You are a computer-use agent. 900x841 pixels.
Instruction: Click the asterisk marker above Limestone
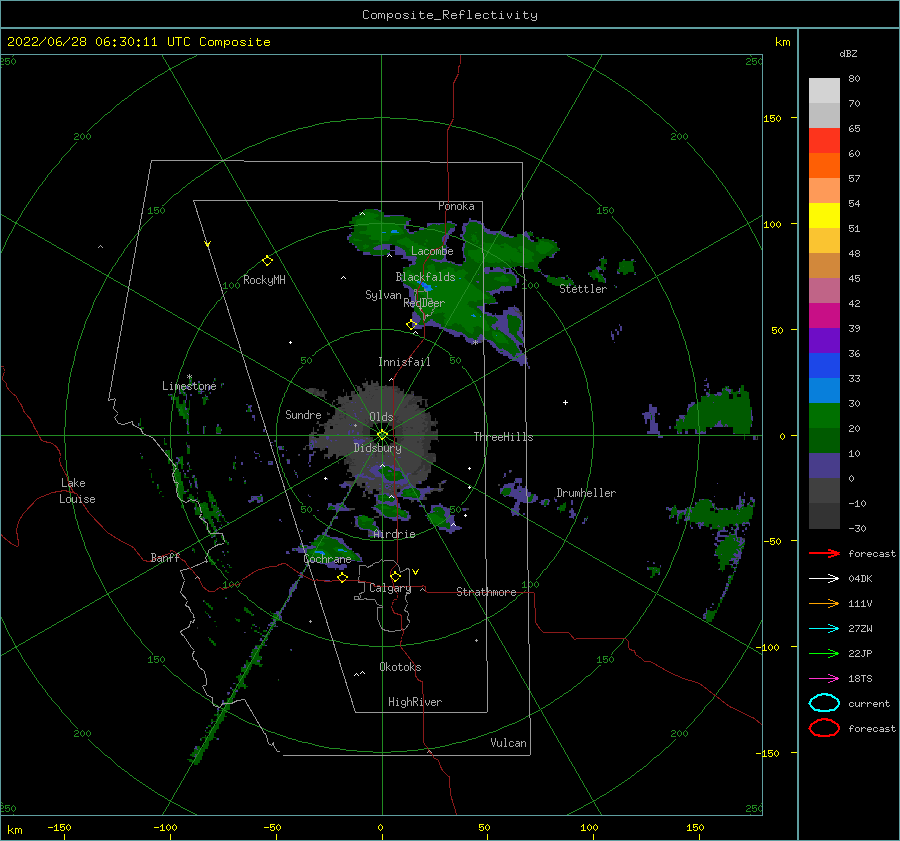coord(189,378)
